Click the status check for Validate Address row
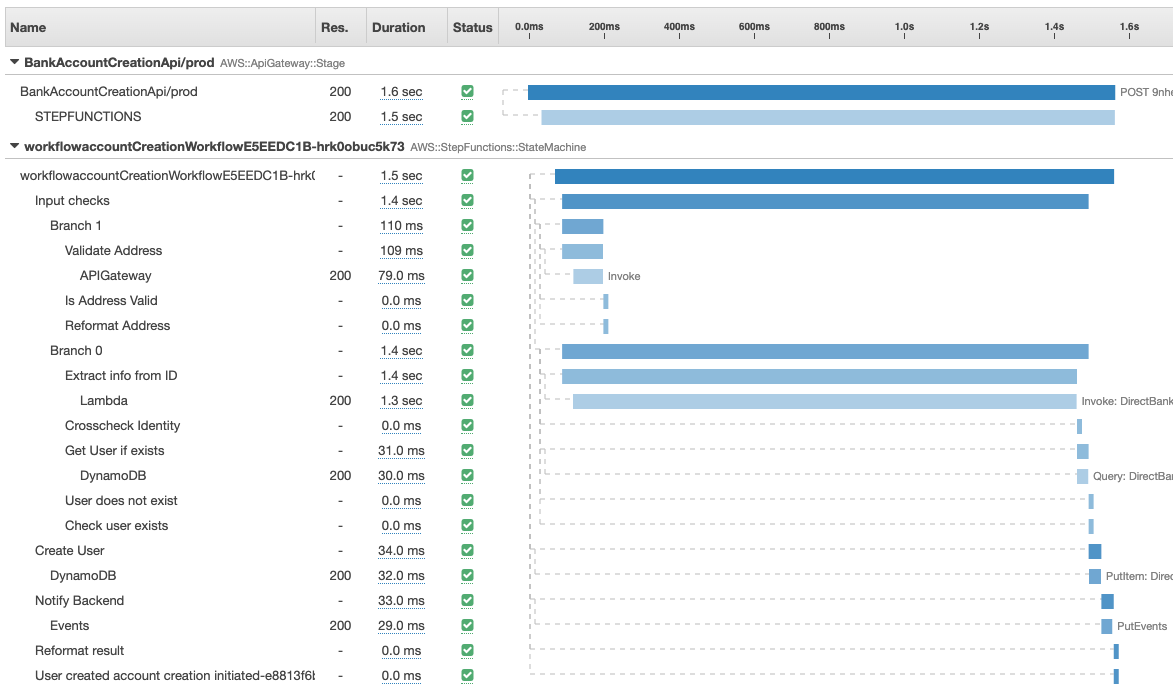 (x=467, y=250)
